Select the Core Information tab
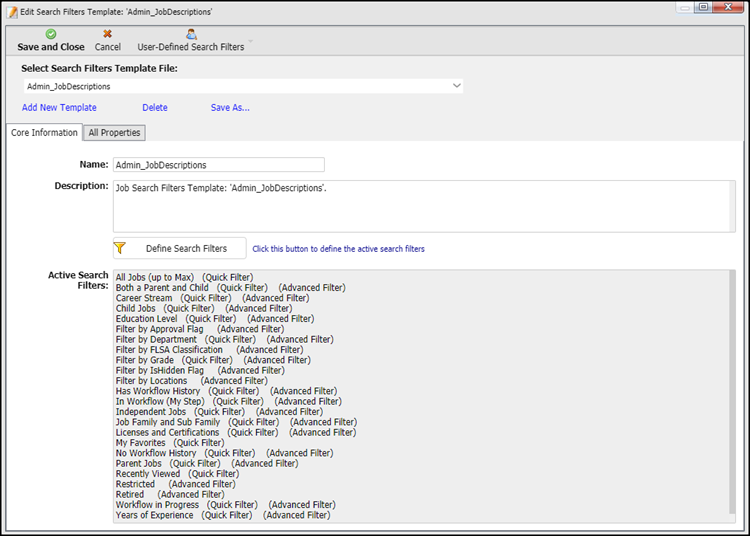The image size is (750, 536). pyautogui.click(x=44, y=133)
